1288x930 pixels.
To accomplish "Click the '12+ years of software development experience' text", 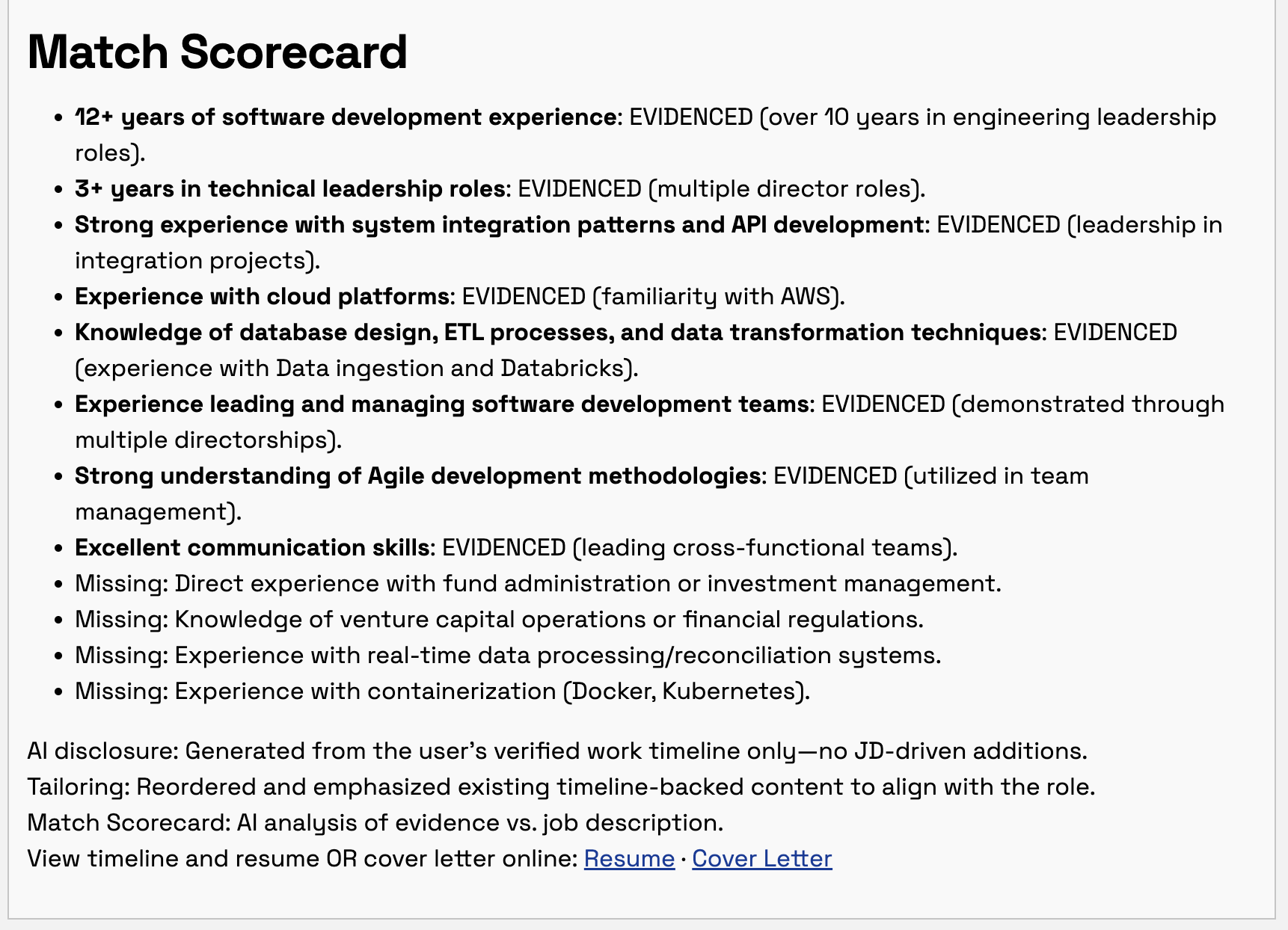I will click(346, 117).
